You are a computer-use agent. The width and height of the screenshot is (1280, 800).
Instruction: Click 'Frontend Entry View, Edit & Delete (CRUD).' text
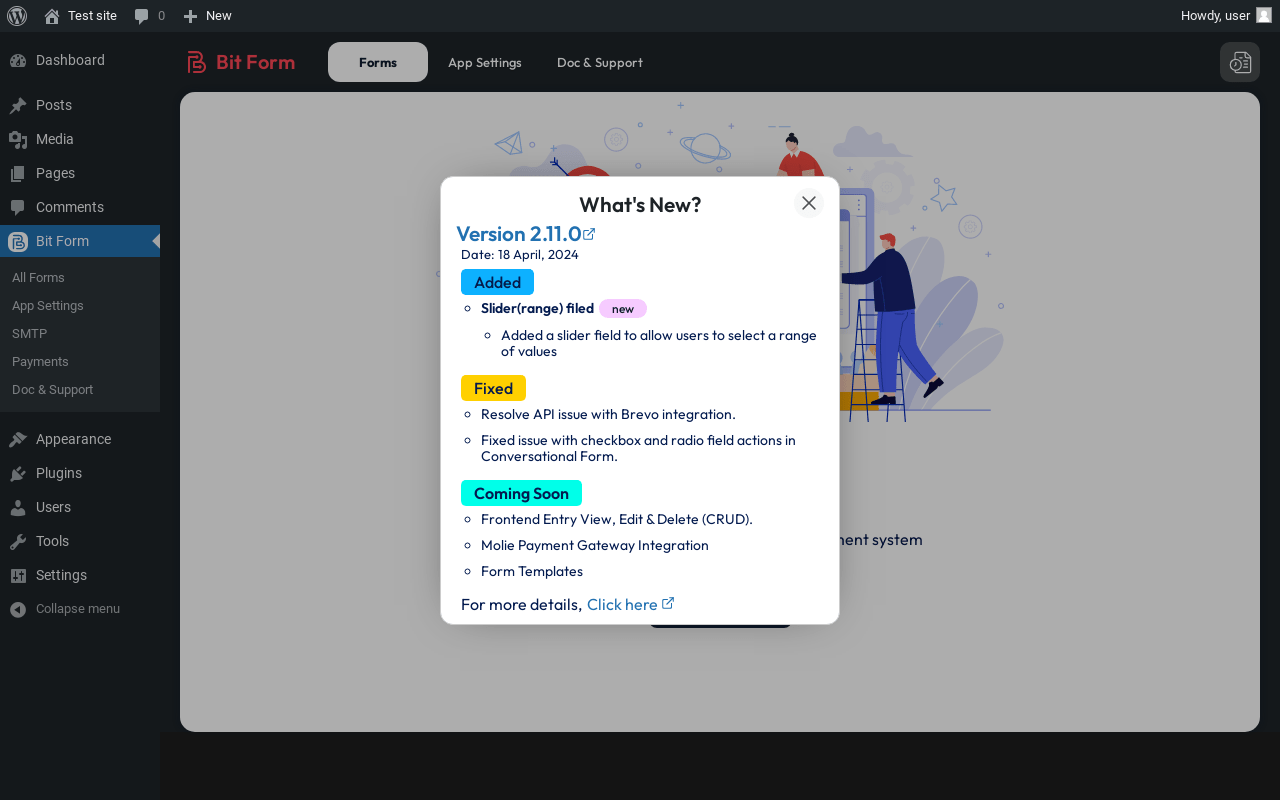click(x=617, y=519)
